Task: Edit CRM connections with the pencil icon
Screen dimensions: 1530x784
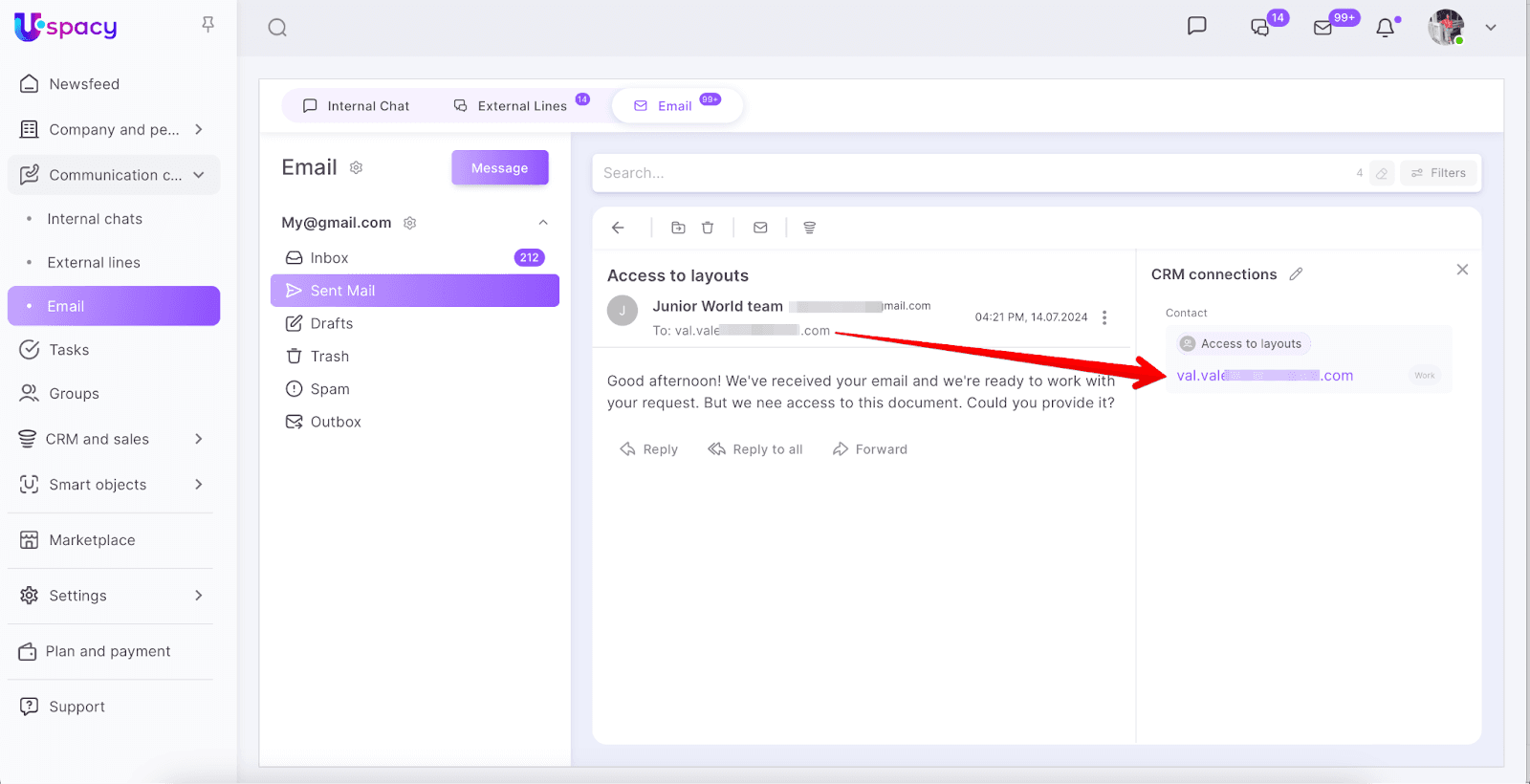Action: 1296,274
